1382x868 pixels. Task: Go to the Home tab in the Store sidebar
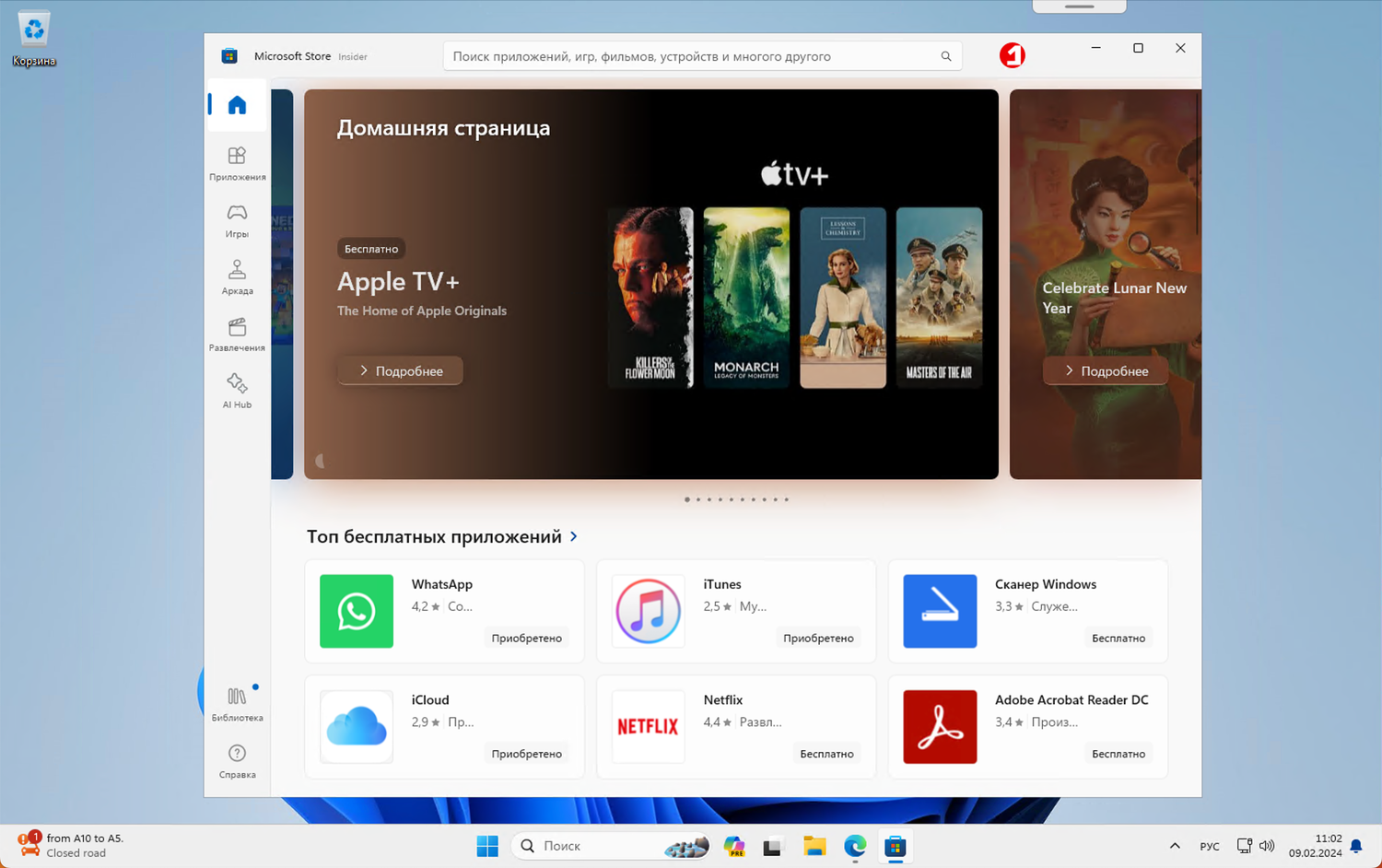click(237, 105)
